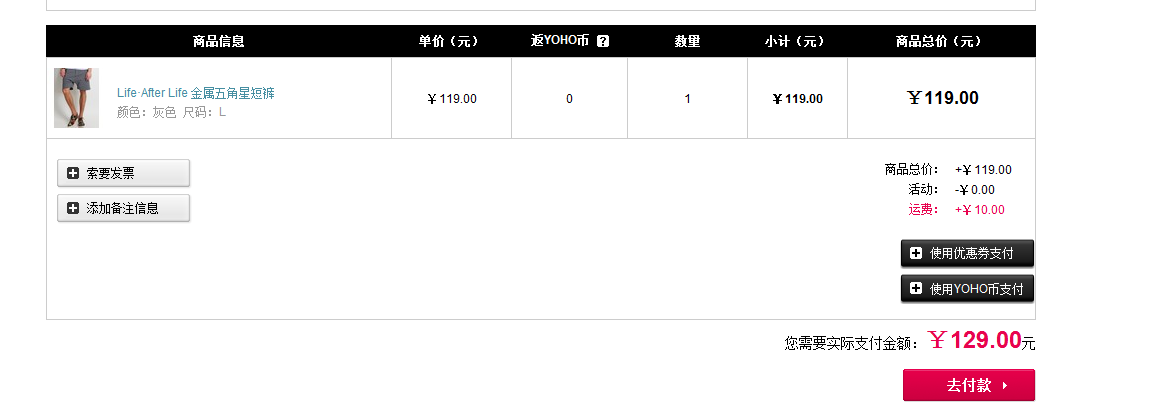
Task: Open the grey shorts product thumbnail
Action: click(x=76, y=98)
